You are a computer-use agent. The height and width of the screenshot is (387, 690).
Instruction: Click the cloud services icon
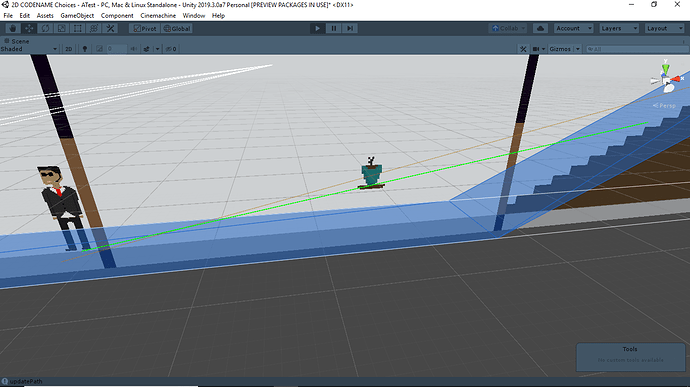540,28
